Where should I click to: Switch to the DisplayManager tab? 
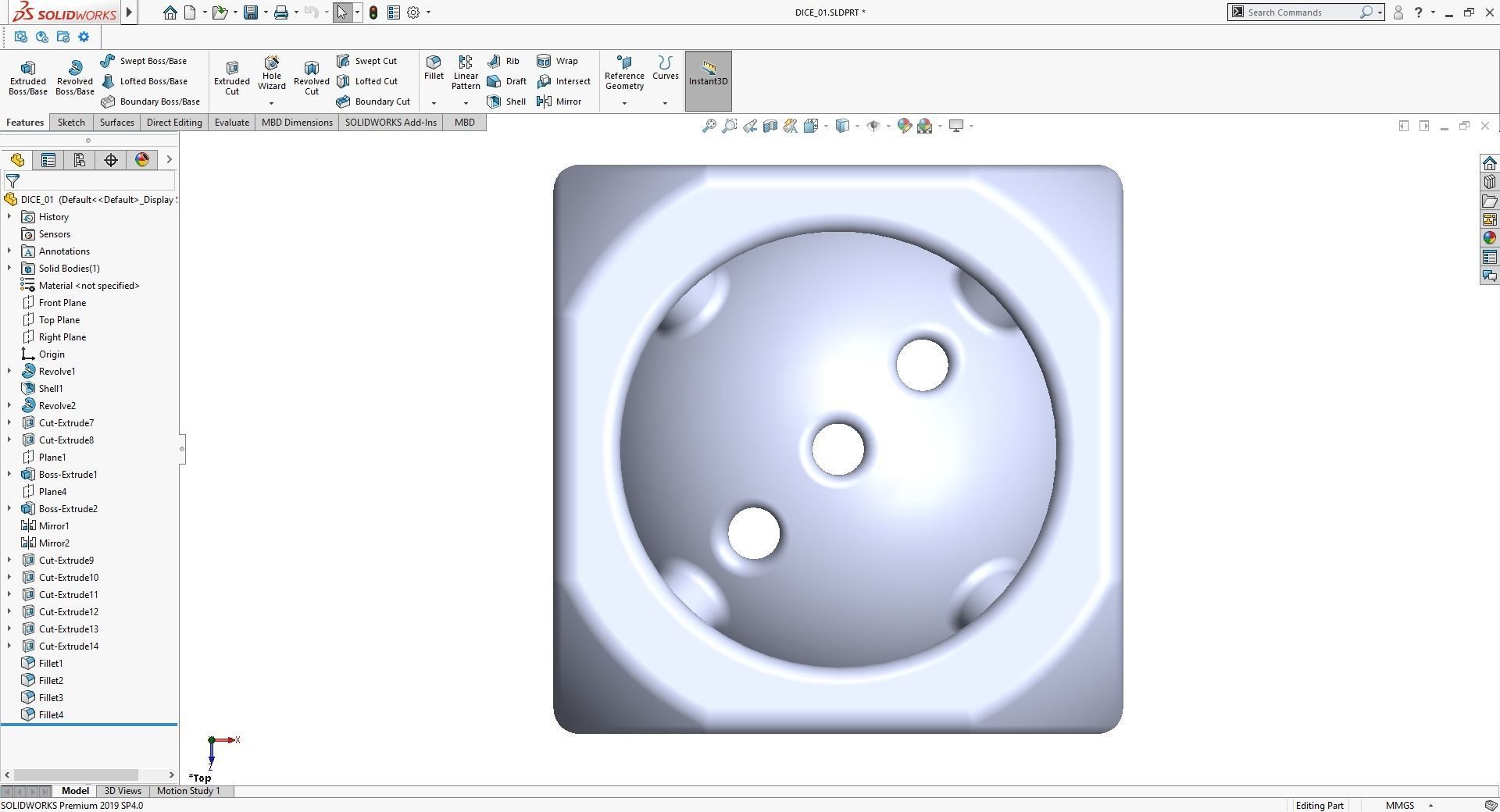click(142, 160)
